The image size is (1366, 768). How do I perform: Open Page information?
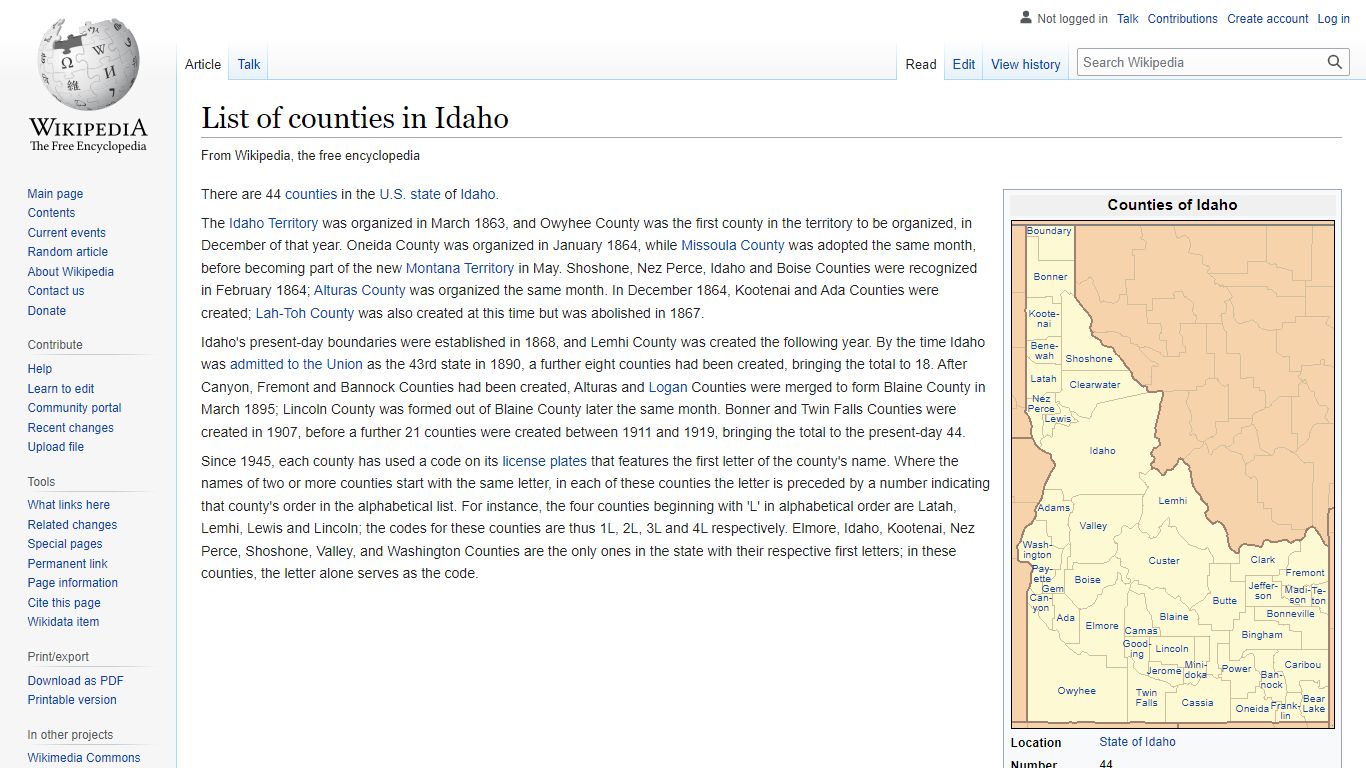point(73,583)
